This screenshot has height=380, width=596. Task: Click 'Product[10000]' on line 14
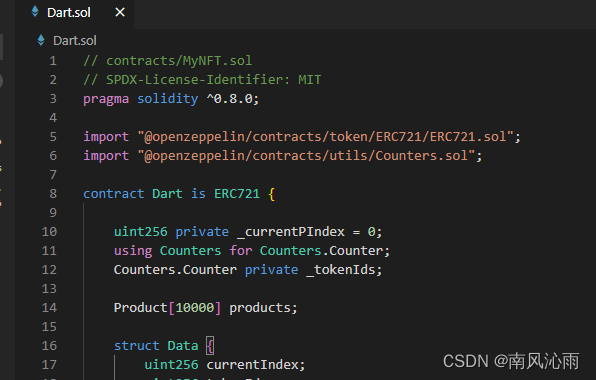point(168,308)
